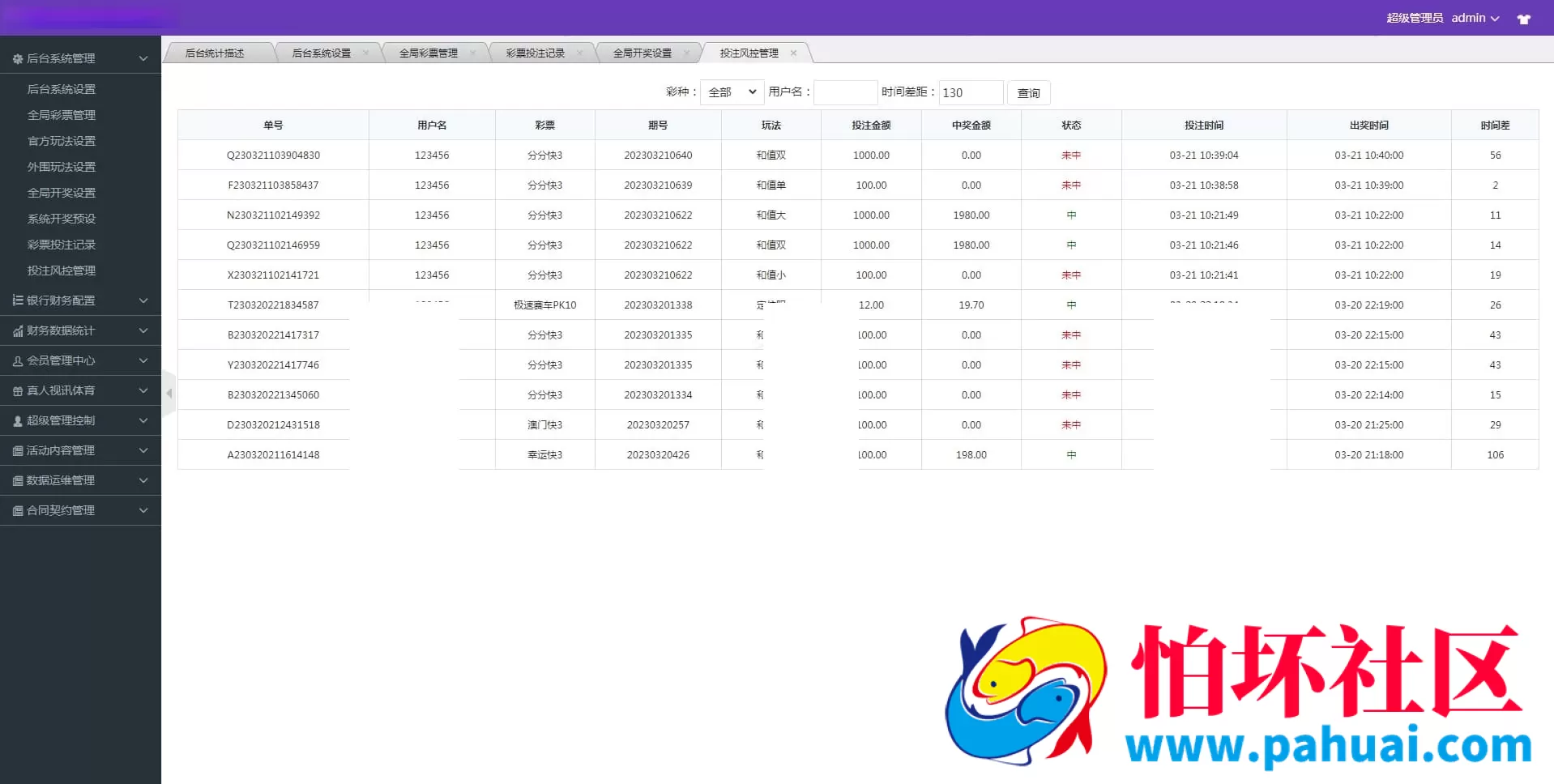Open 数据运维管理 via its icon
Viewport: 1554px width, 784px height.
point(16,480)
